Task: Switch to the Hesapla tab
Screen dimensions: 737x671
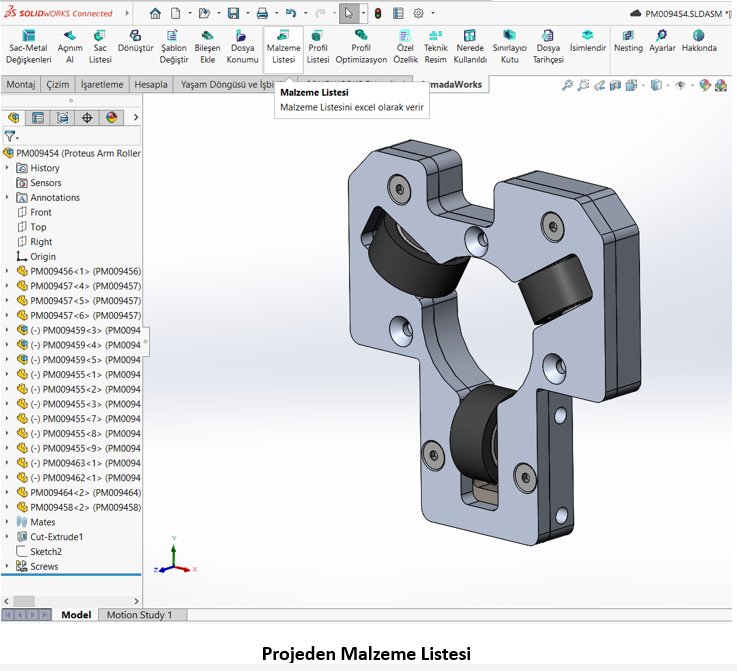Action: (x=151, y=85)
